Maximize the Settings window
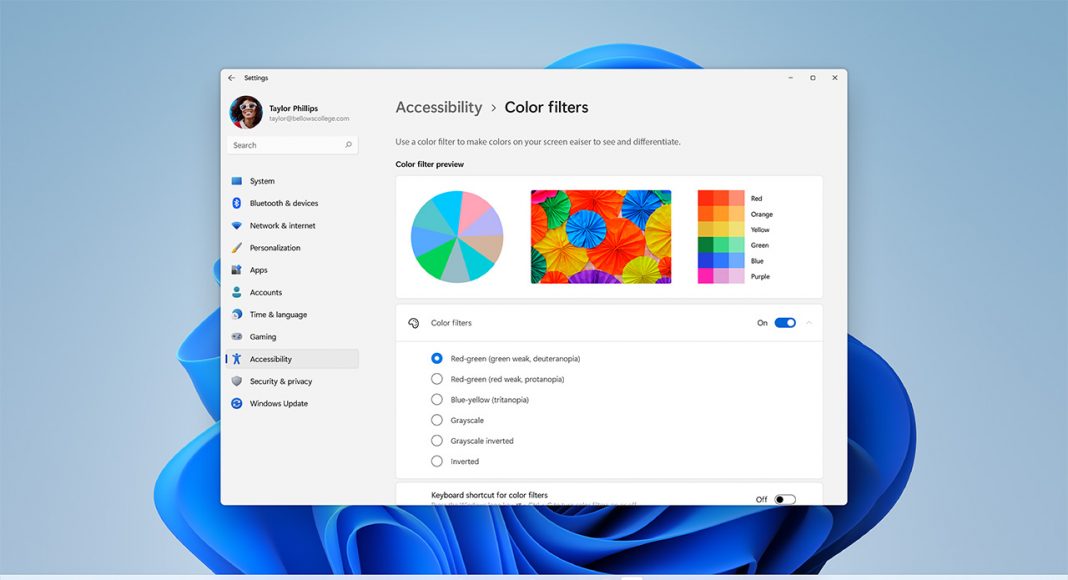1068x580 pixels. [813, 78]
